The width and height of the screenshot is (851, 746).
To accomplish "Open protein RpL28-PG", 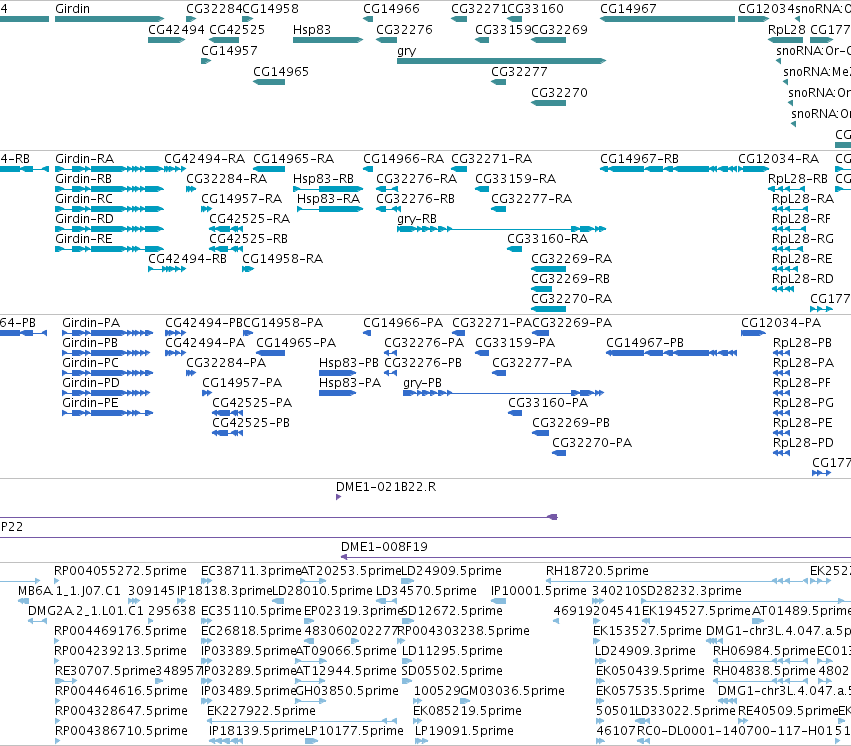I will (x=782, y=413).
